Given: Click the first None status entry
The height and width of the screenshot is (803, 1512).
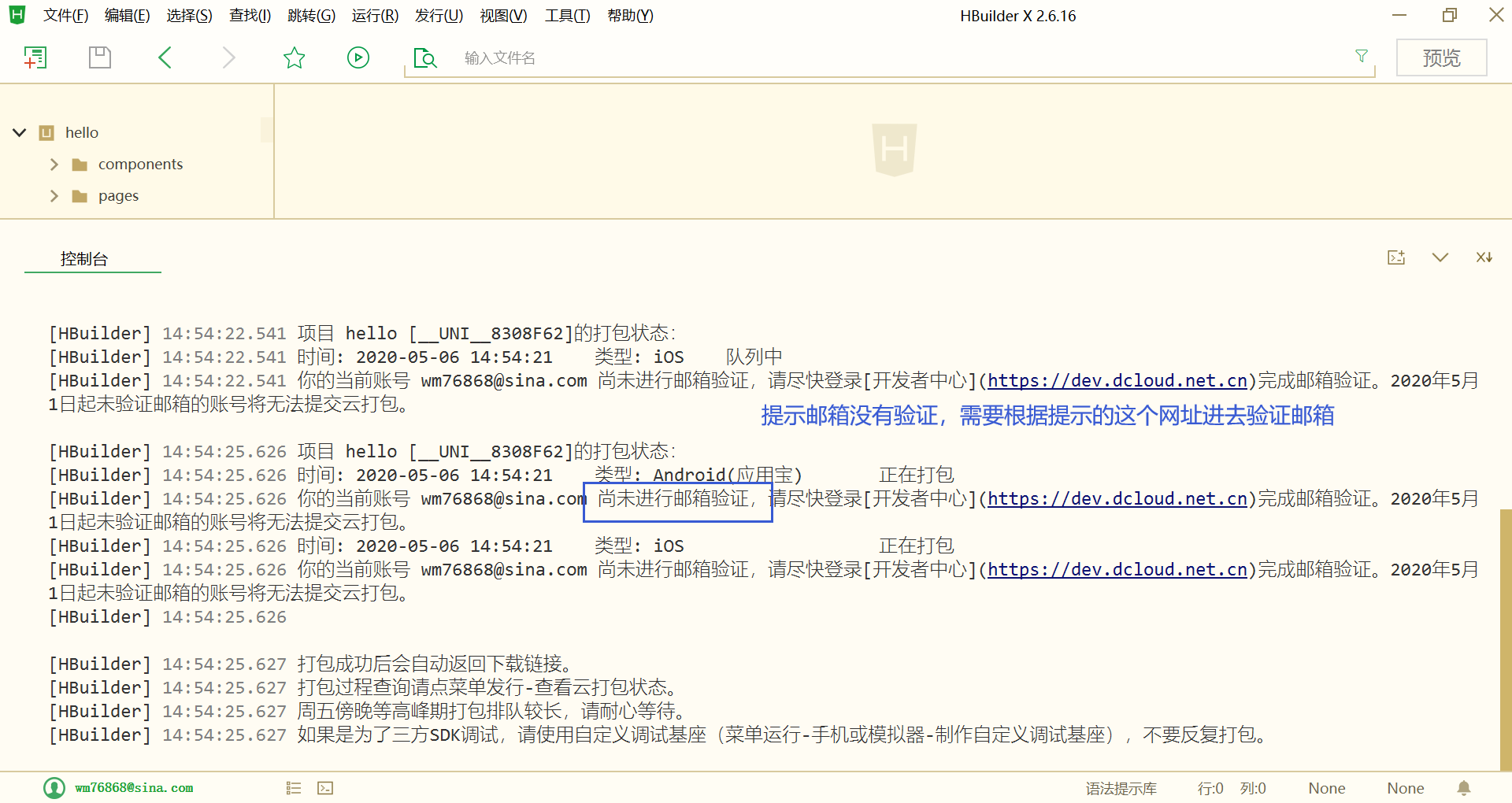Looking at the screenshot, I should pyautogui.click(x=1327, y=788).
